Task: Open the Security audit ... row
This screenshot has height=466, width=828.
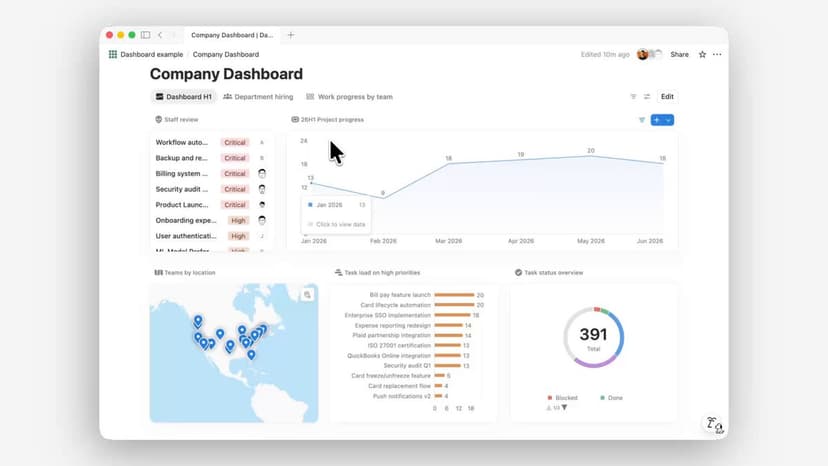Action: pyautogui.click(x=211, y=189)
